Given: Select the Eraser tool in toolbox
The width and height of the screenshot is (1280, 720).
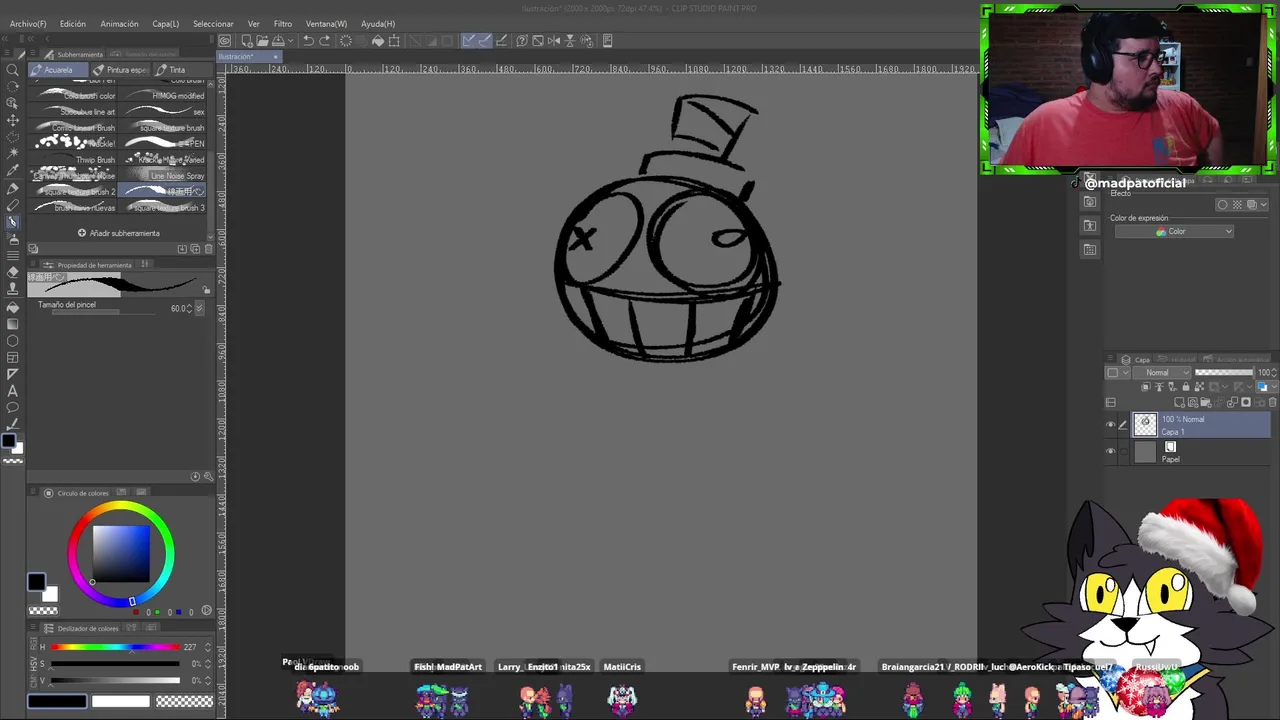Looking at the screenshot, I should pos(13,272).
